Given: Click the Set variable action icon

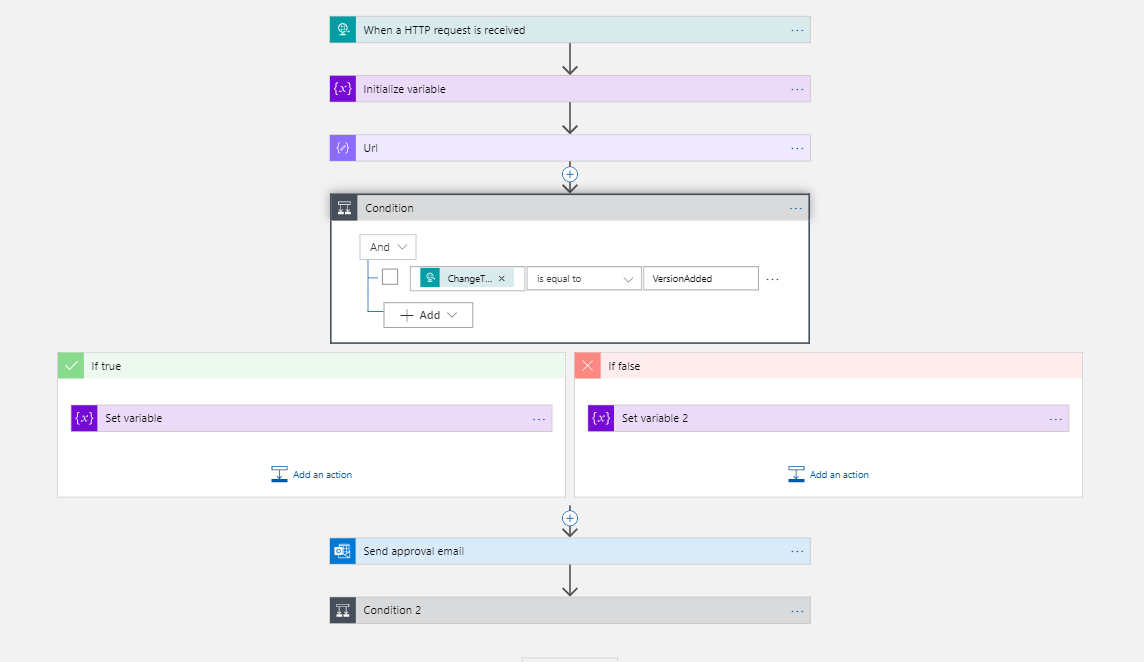Looking at the screenshot, I should click(84, 418).
